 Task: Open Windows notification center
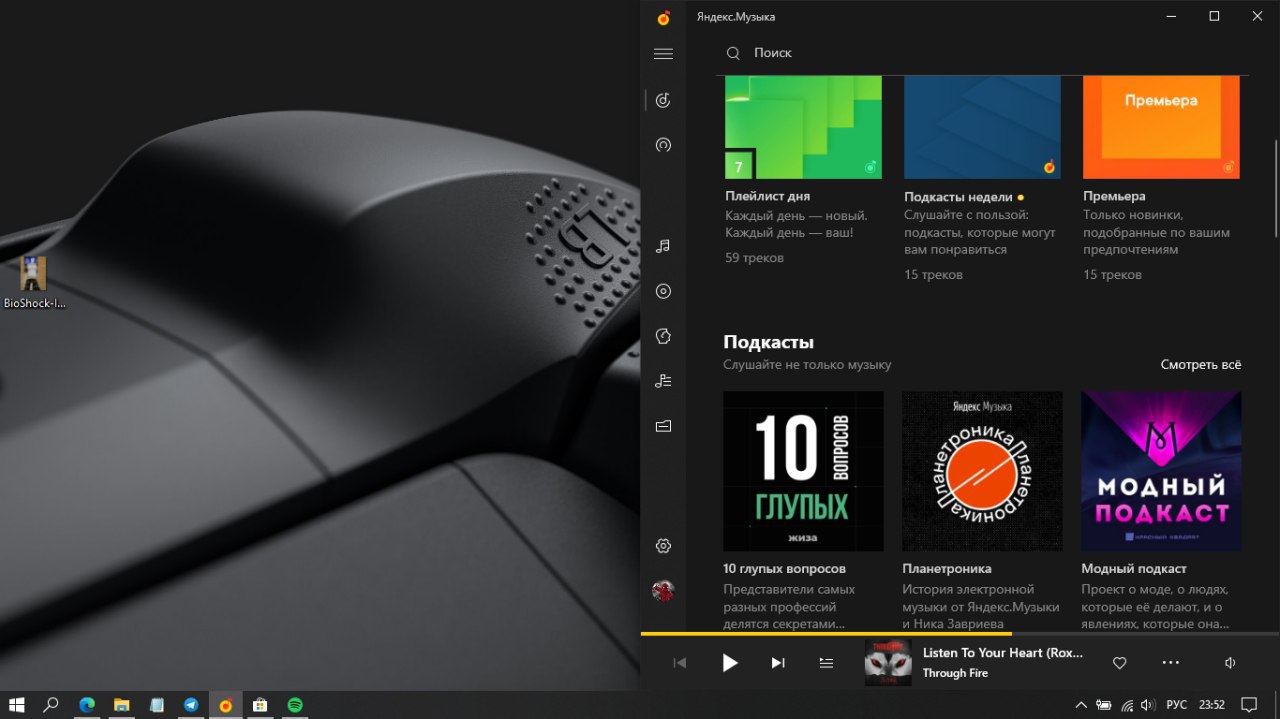pos(1248,704)
